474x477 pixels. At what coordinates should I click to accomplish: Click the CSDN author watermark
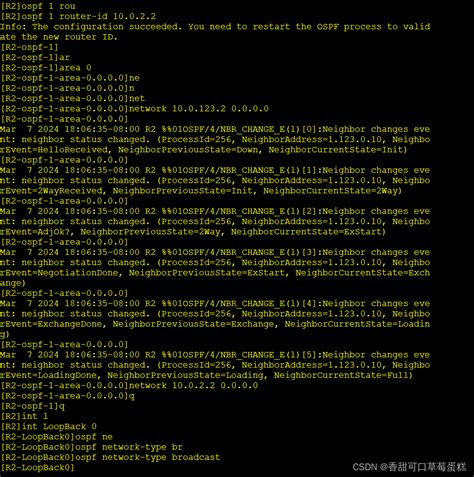click(x=409, y=467)
